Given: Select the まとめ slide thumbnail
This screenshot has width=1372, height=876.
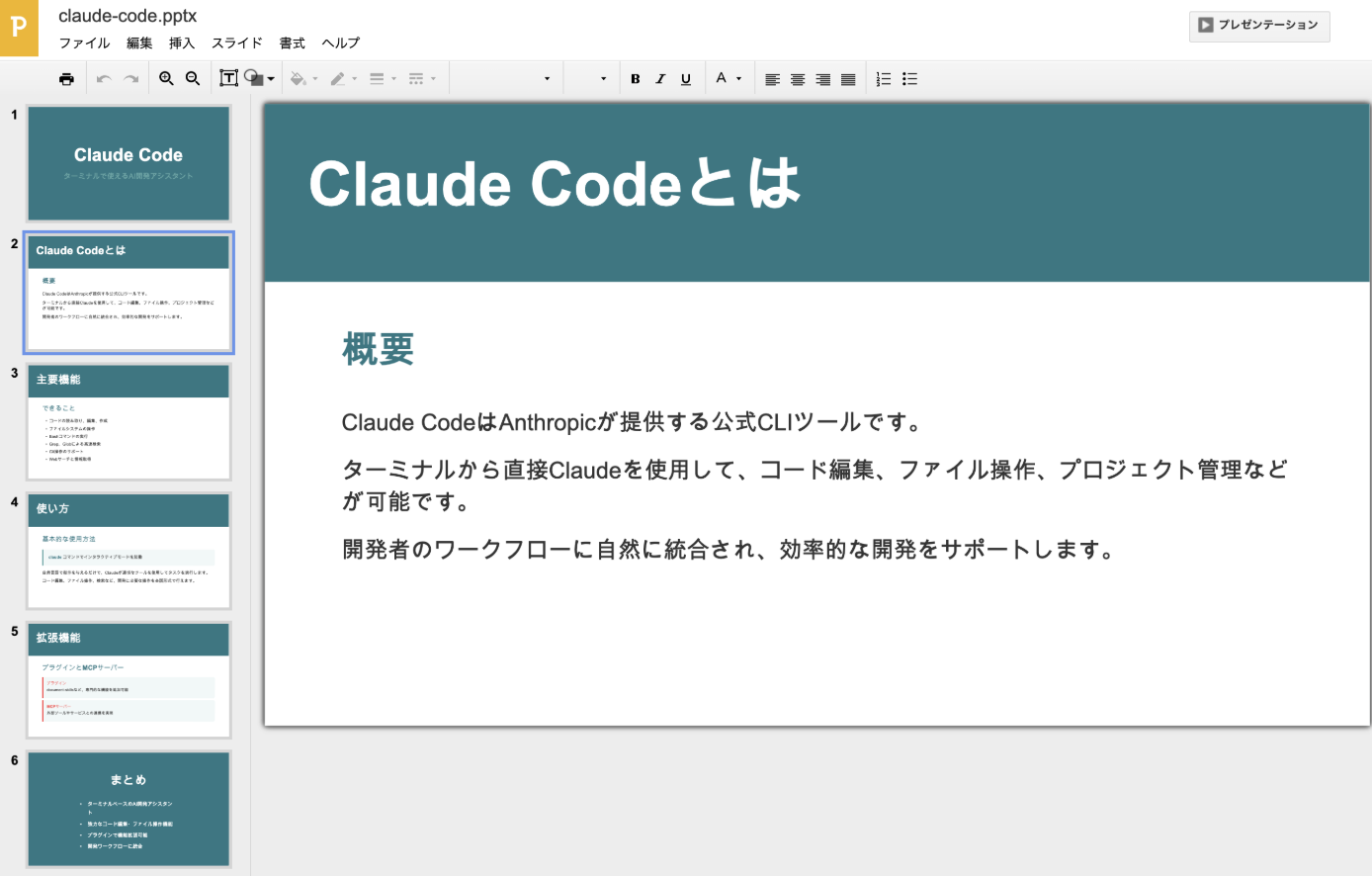Looking at the screenshot, I should [x=129, y=809].
